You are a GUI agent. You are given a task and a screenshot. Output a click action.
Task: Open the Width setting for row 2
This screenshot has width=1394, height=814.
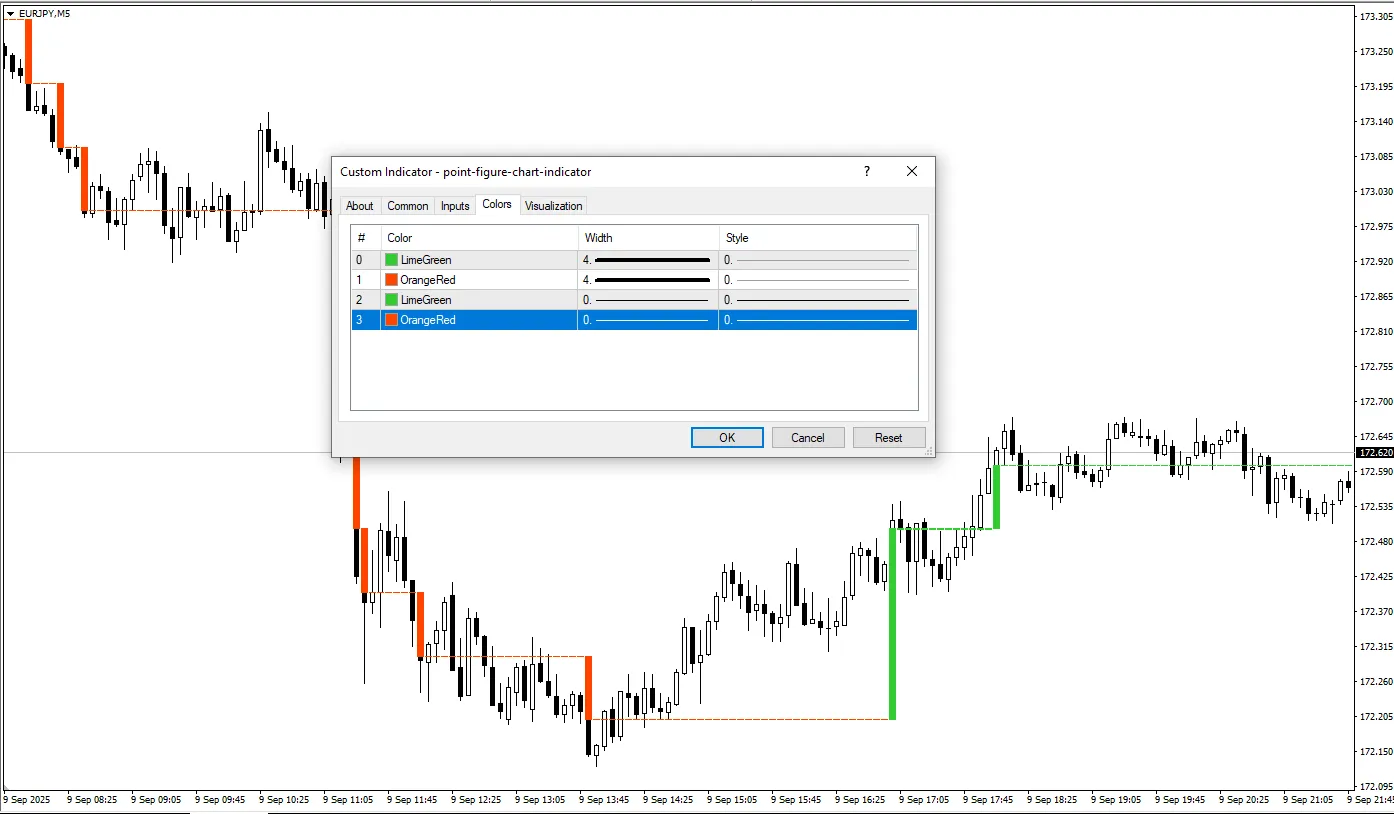[647, 300]
